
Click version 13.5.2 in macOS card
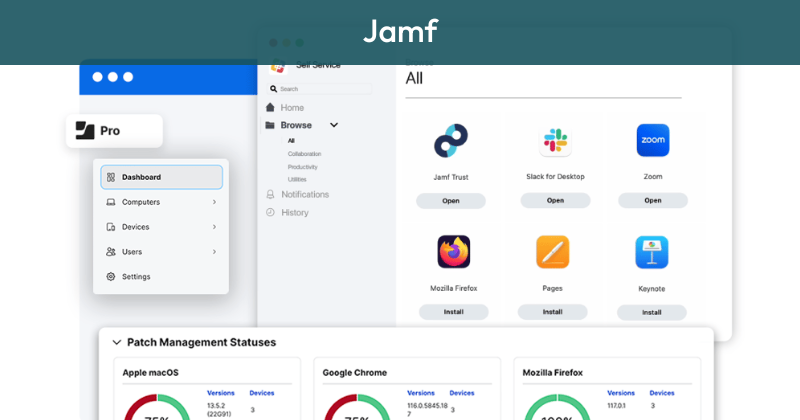click(219, 410)
